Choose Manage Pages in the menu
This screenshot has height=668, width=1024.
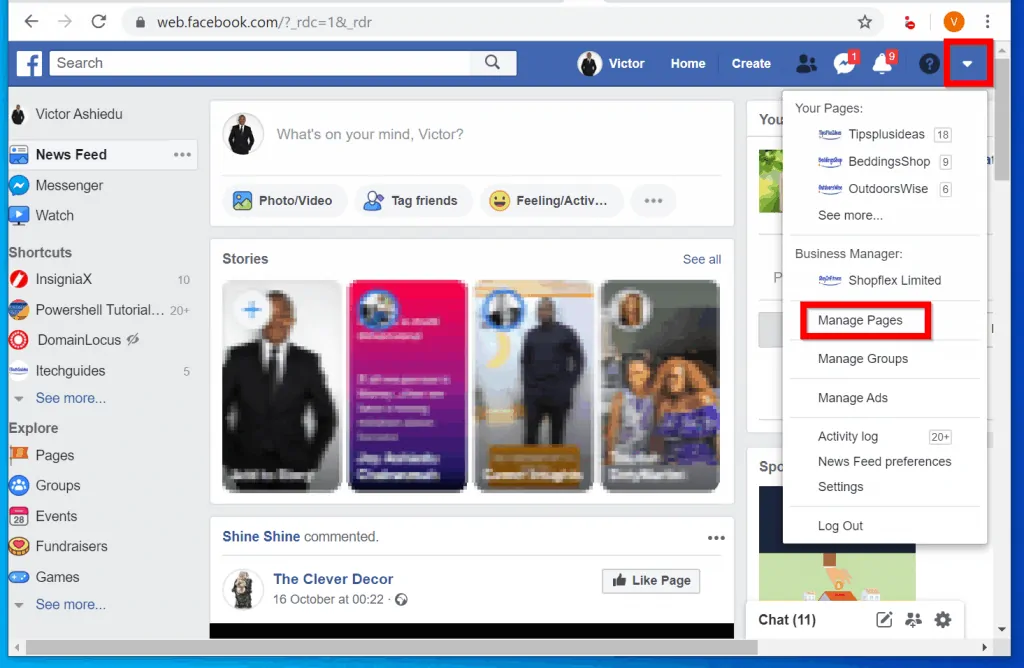860,321
